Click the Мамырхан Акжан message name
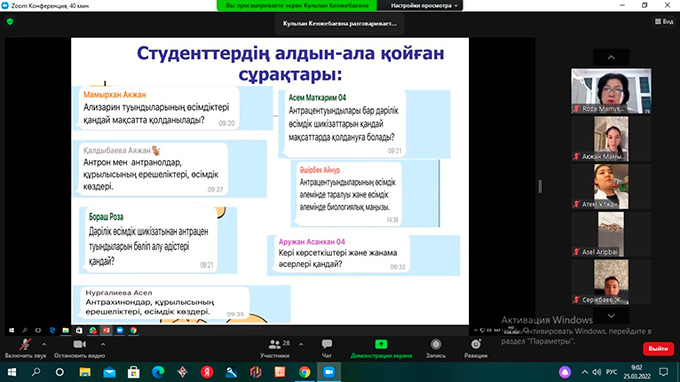680x382 pixels. click(114, 95)
